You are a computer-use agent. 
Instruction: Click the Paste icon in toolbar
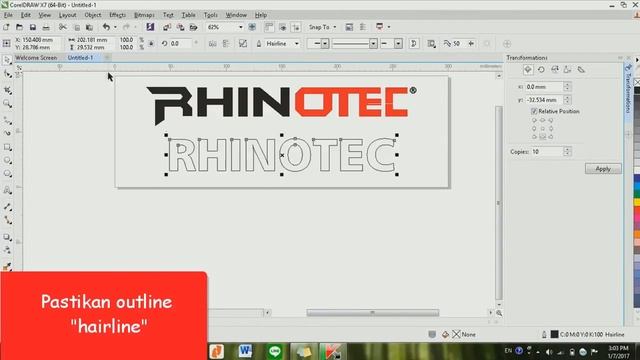click(x=89, y=27)
